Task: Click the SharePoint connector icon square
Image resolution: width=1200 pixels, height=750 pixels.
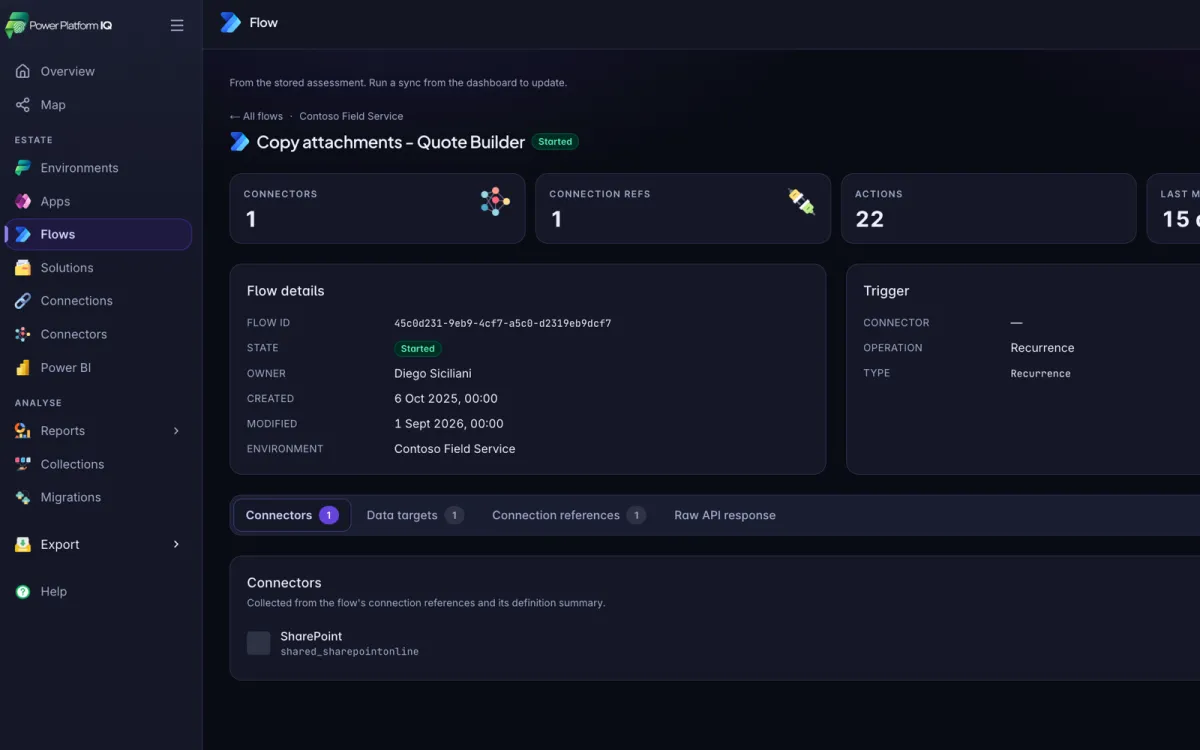Action: (259, 643)
